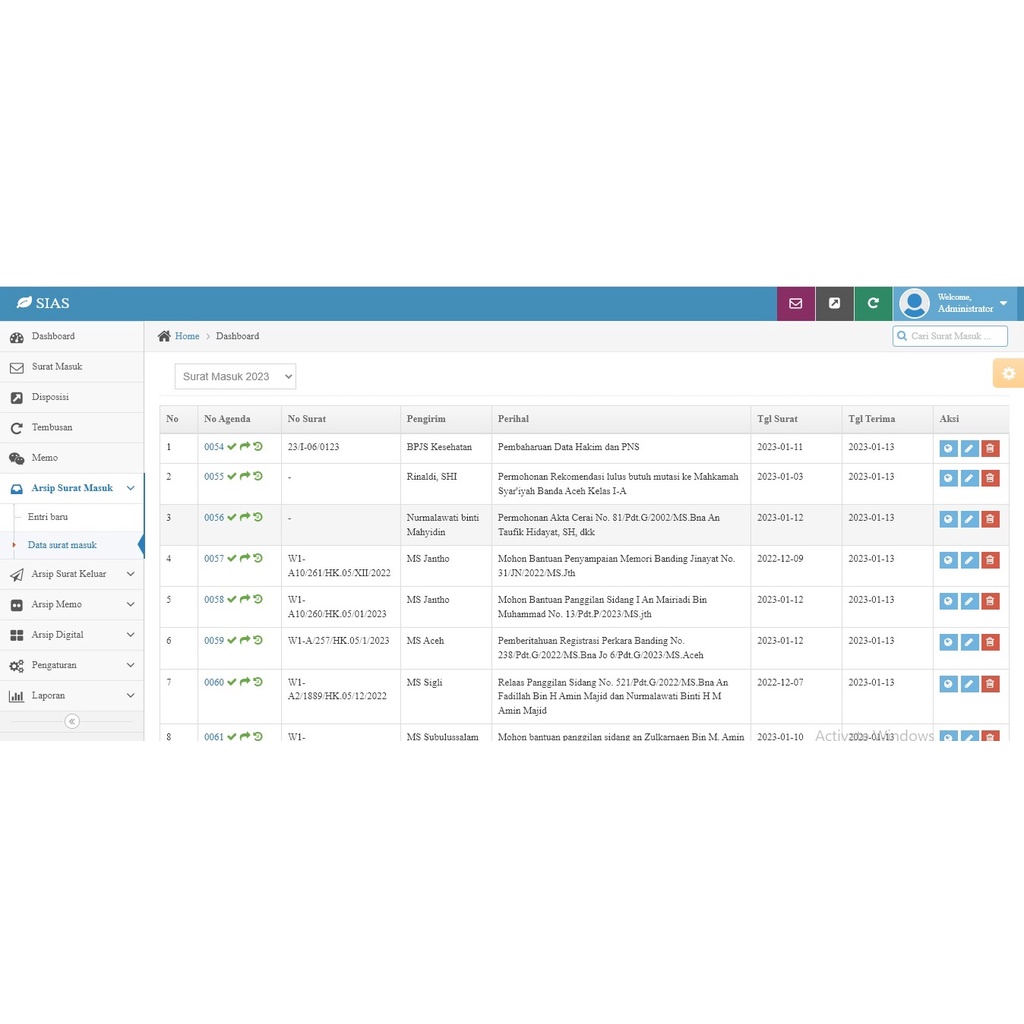Click the Home breadcrumb link

(x=187, y=336)
